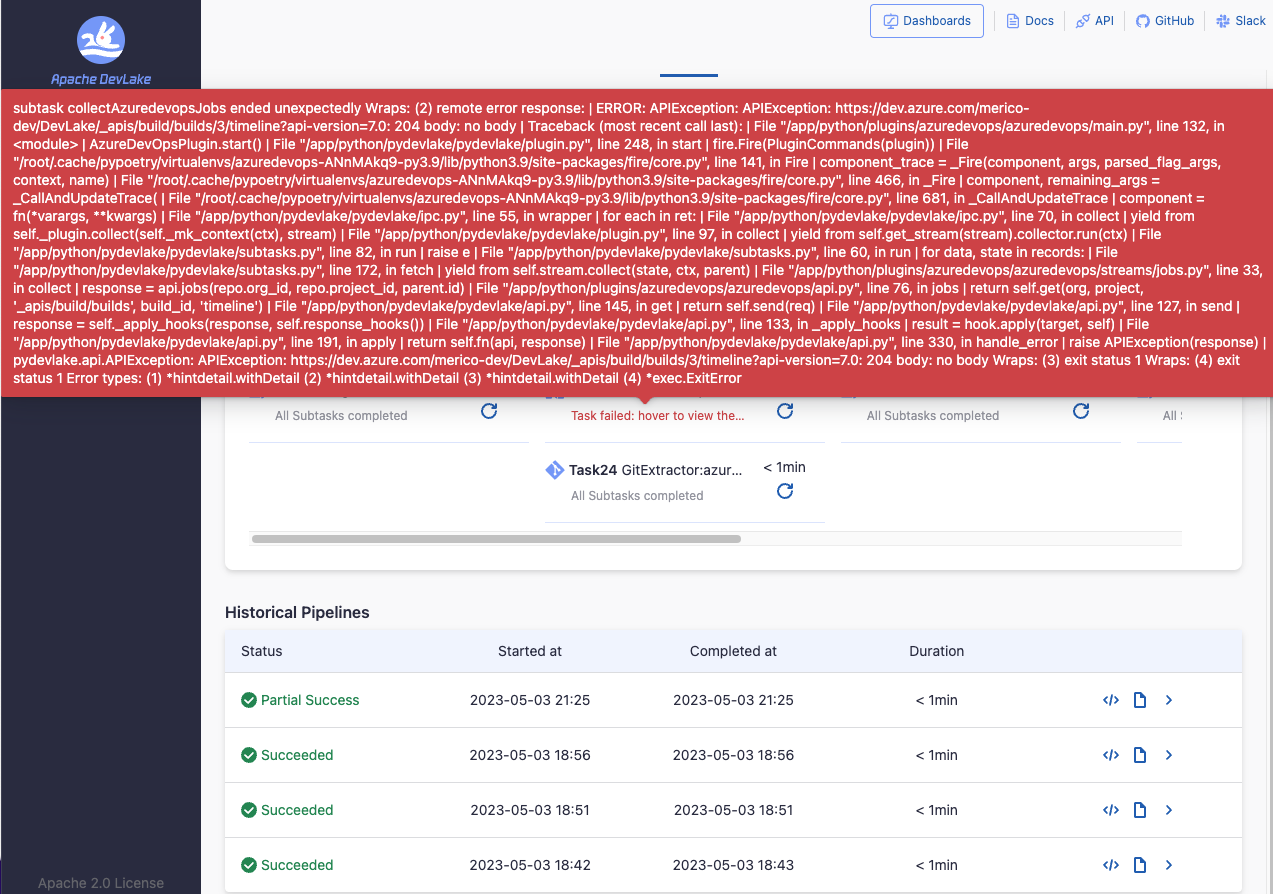Click the Succeeded status in the 18:56 row
The height and width of the screenshot is (894, 1273).
297,755
